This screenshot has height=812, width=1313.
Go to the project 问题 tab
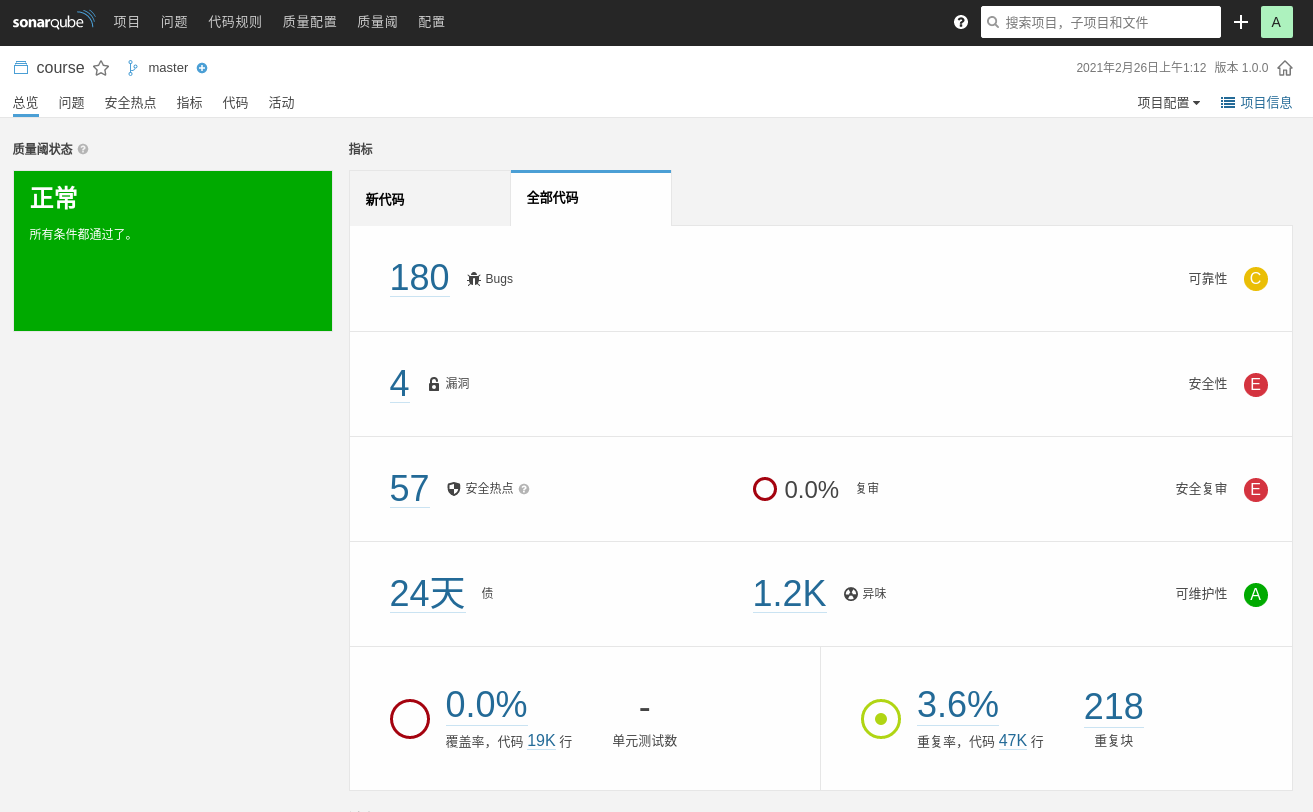point(72,102)
